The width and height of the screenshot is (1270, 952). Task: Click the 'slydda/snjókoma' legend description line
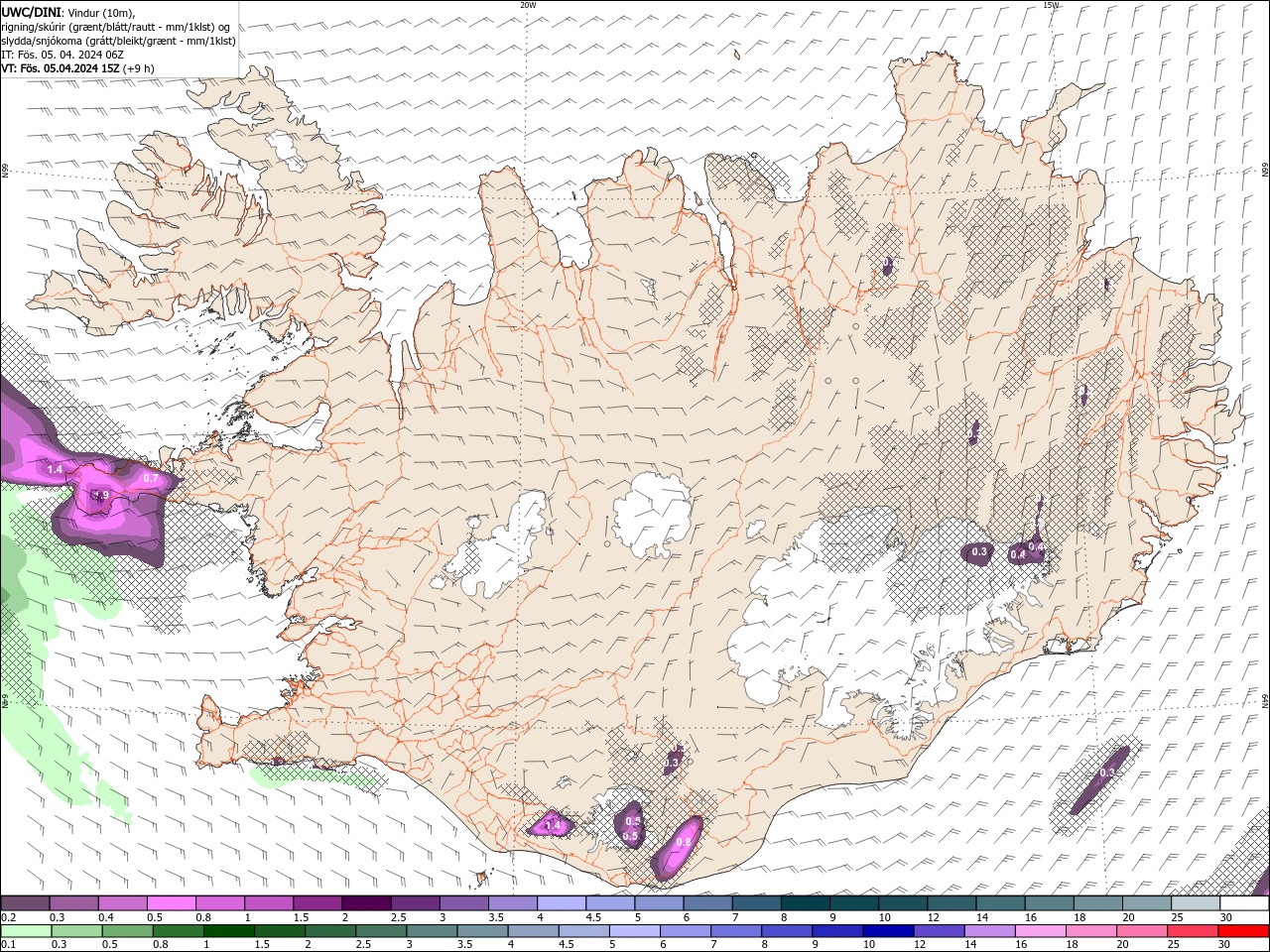(118, 41)
